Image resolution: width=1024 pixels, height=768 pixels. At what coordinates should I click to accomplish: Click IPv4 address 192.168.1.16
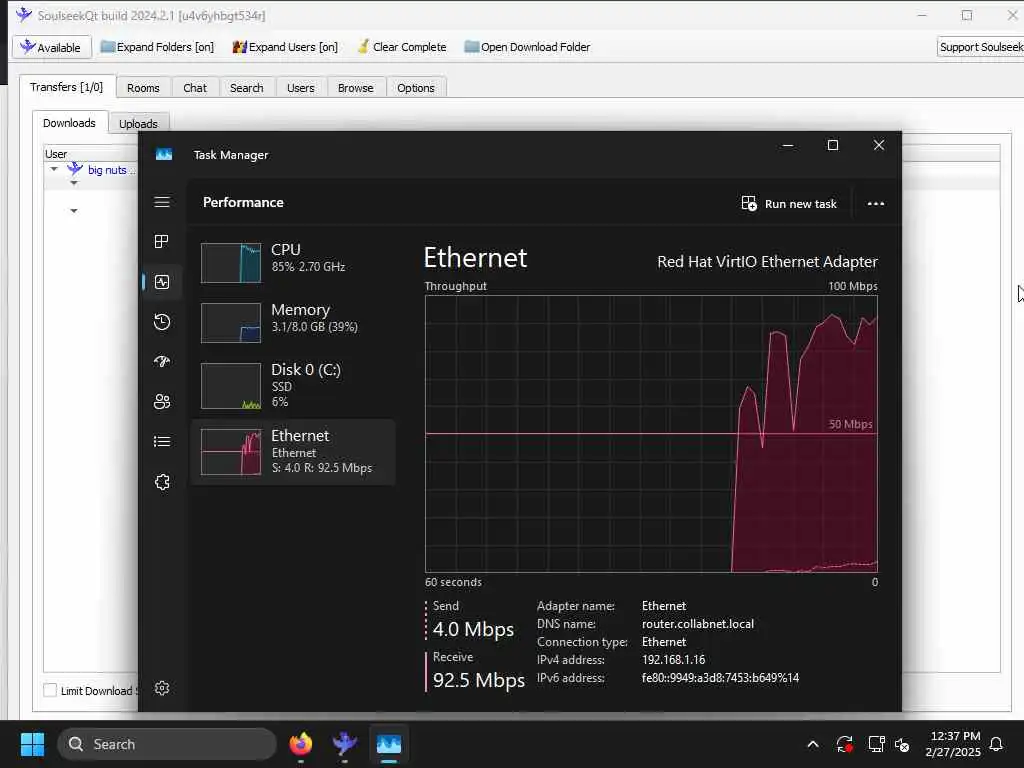pyautogui.click(x=673, y=660)
